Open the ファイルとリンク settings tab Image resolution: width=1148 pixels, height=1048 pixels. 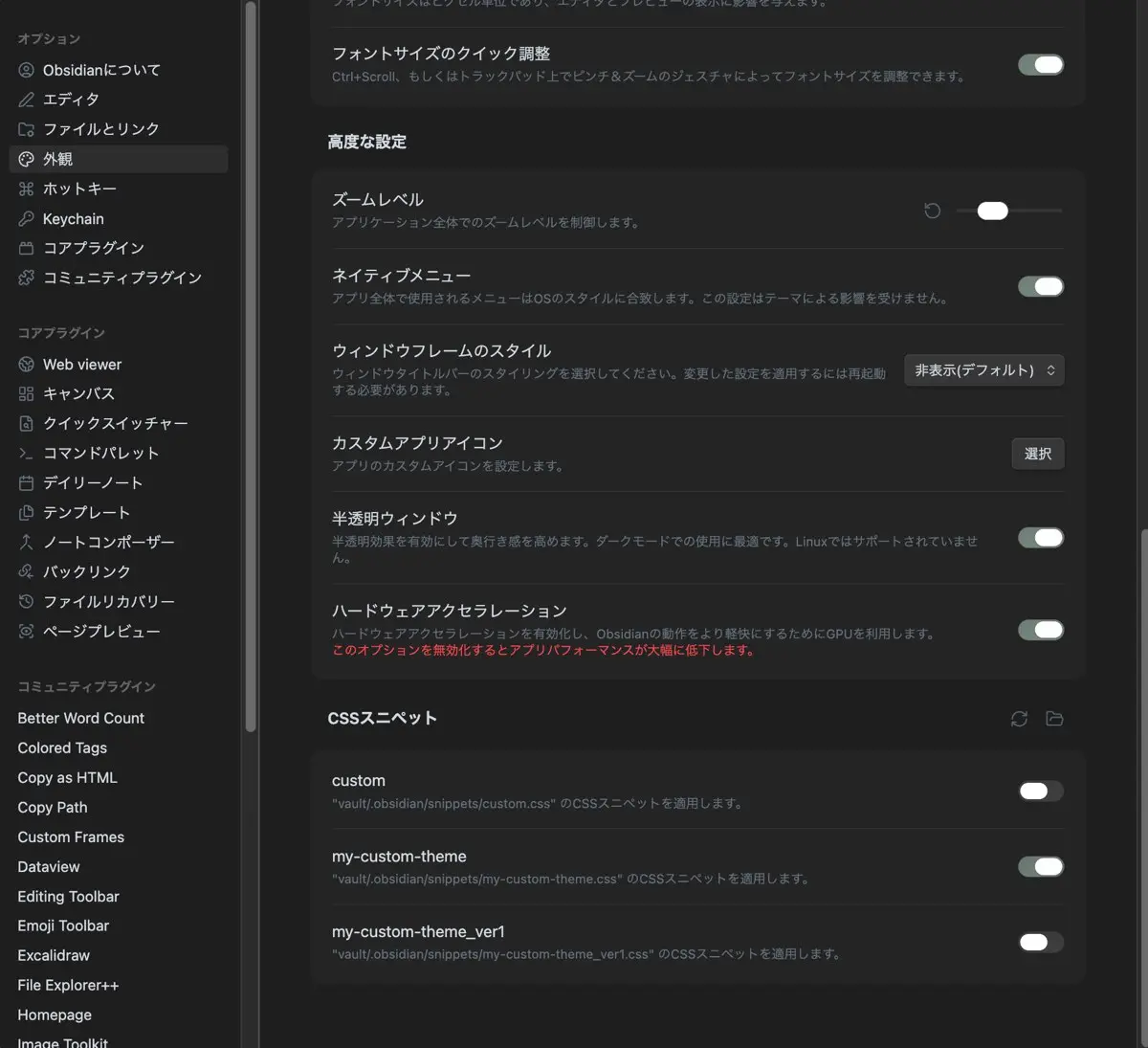(119, 129)
